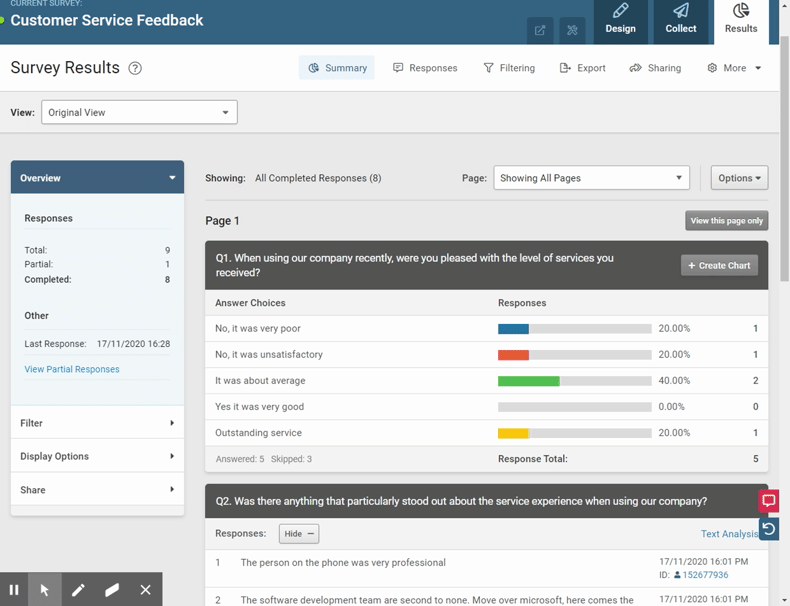
Task: Click the open-survey-in-new-window icon
Action: pos(540,30)
